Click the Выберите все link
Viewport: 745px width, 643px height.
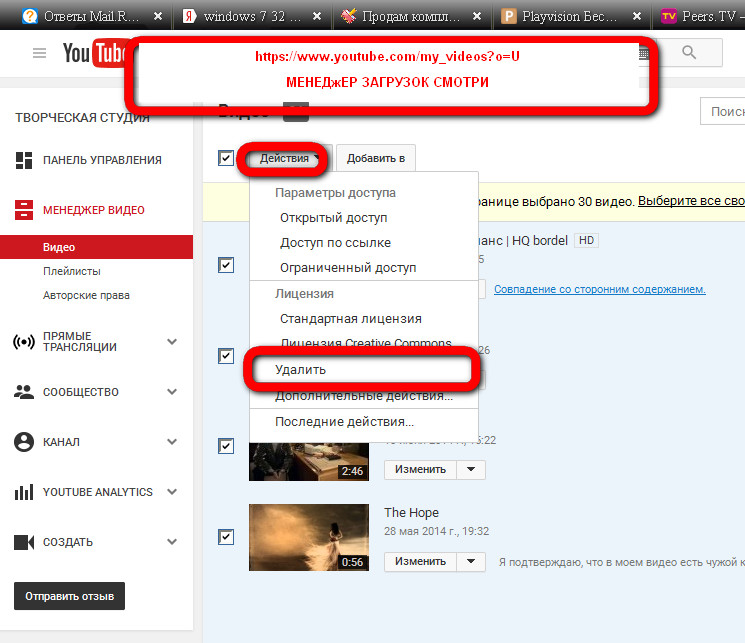coord(691,201)
